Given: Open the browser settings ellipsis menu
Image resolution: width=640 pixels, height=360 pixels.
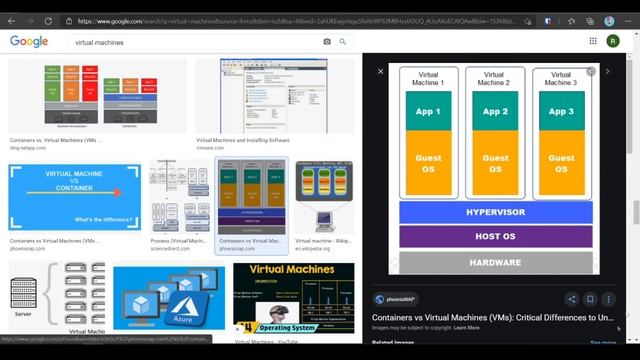Looking at the screenshot, I should coord(628,21).
